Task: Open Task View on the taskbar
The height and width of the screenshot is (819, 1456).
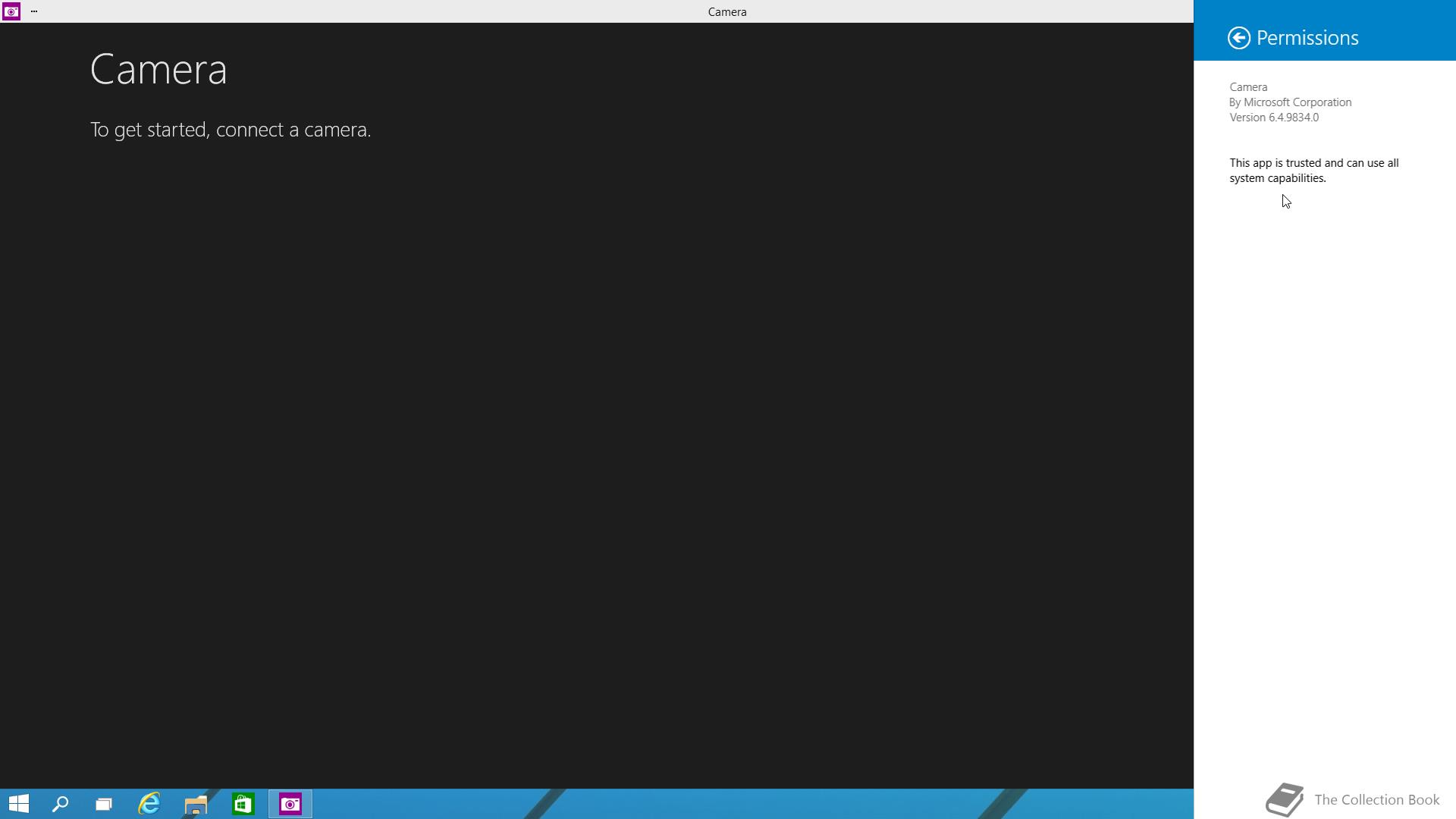Action: 104,804
